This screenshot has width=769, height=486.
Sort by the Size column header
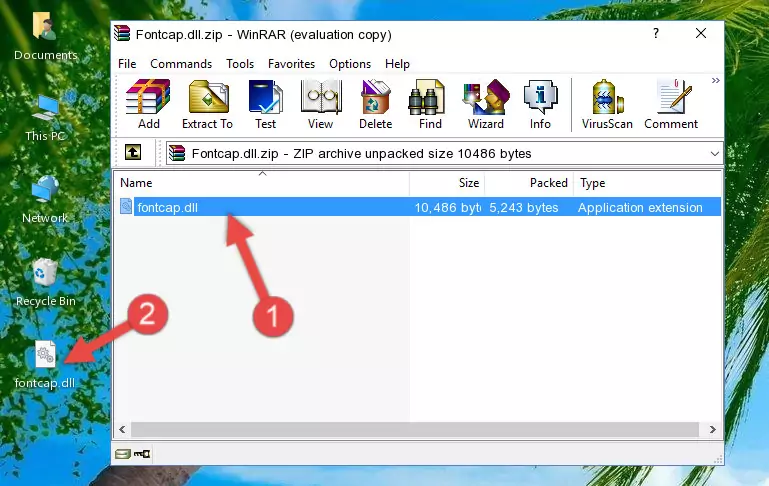(x=447, y=183)
